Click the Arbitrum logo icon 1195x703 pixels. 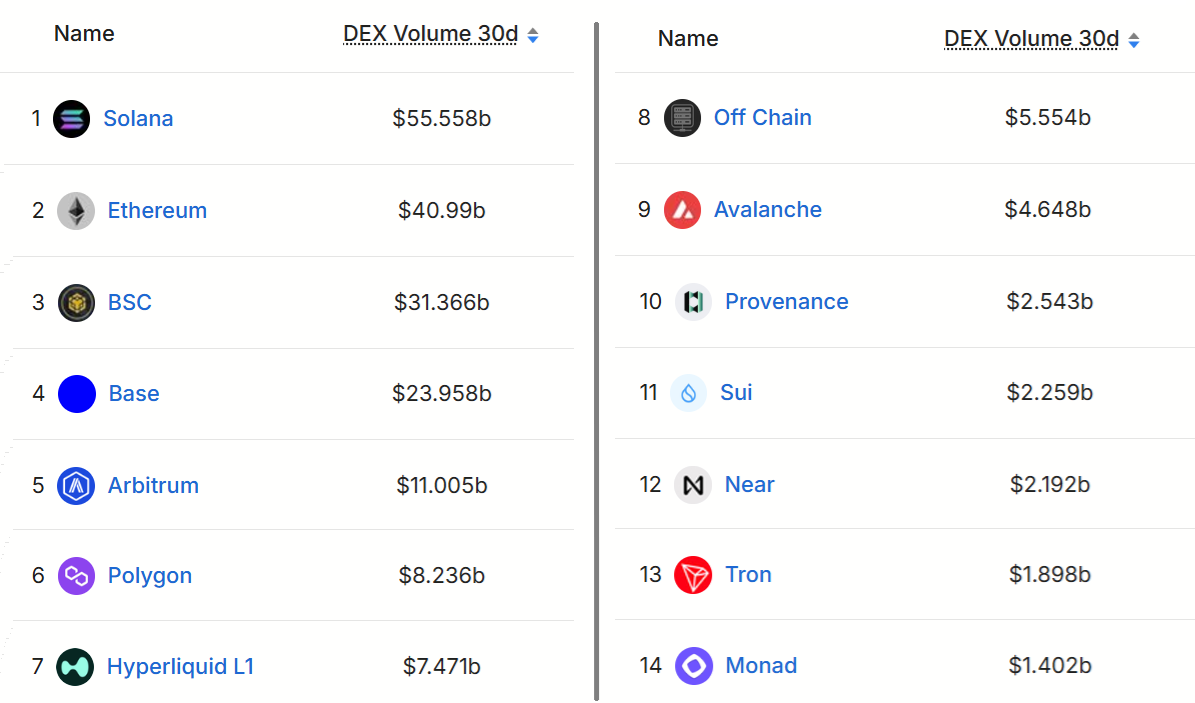(76, 486)
